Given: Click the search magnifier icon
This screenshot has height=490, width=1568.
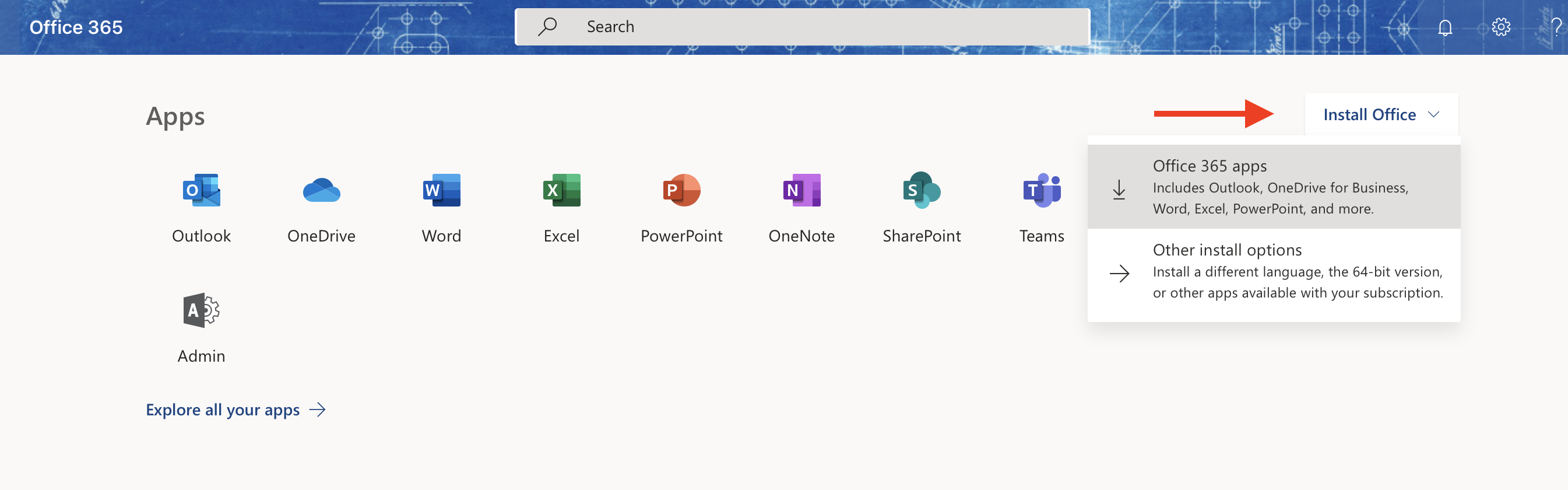Looking at the screenshot, I should click(547, 26).
